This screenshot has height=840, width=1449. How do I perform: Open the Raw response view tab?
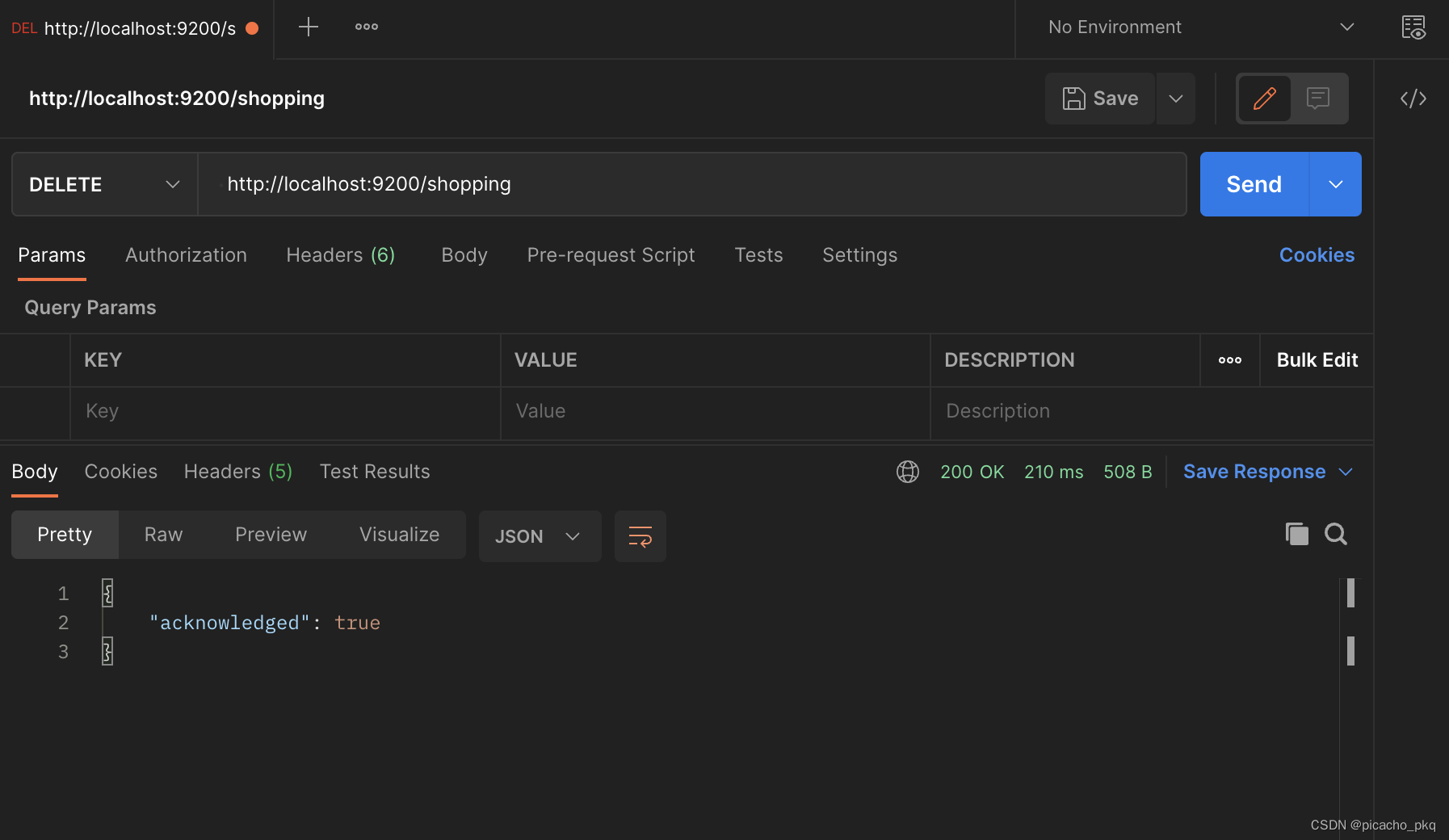[x=163, y=535]
